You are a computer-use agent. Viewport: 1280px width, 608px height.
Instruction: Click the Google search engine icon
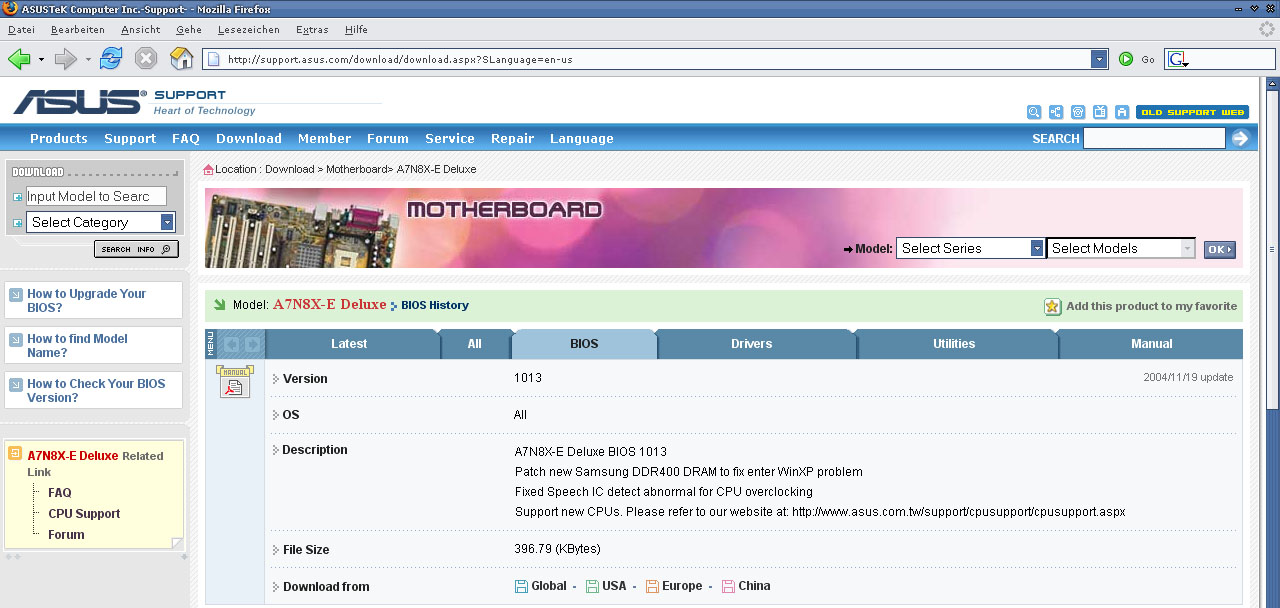point(1177,59)
